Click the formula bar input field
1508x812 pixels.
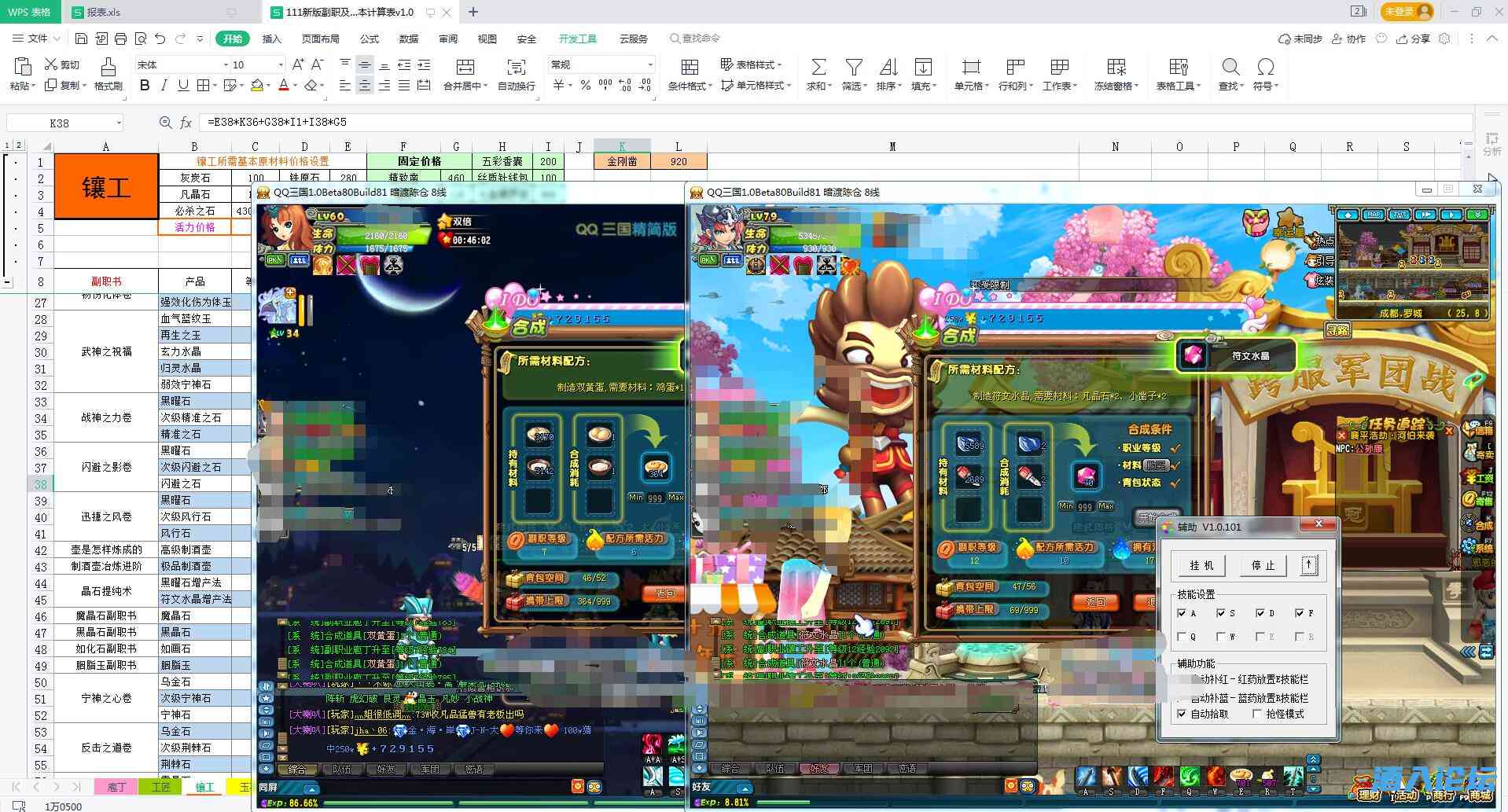coord(837,123)
